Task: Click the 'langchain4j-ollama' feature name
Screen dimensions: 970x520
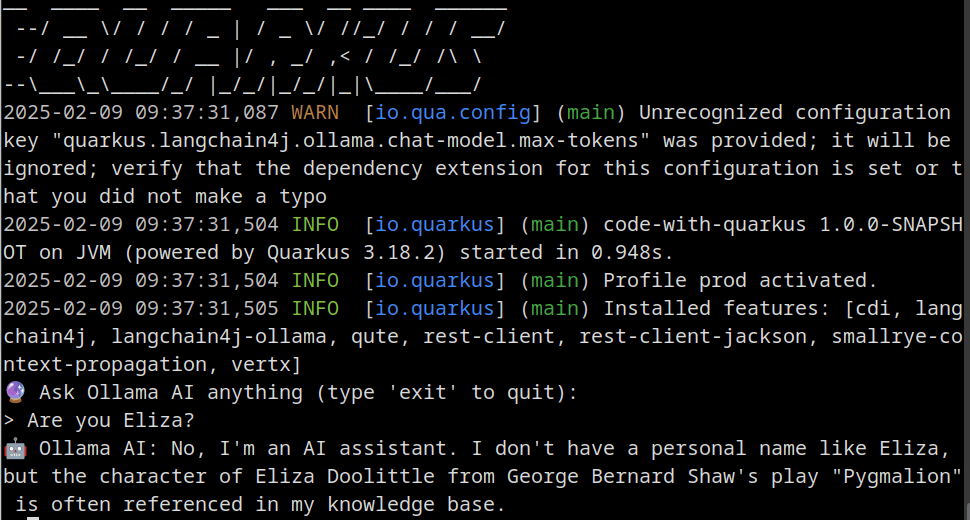Action: click(x=218, y=336)
